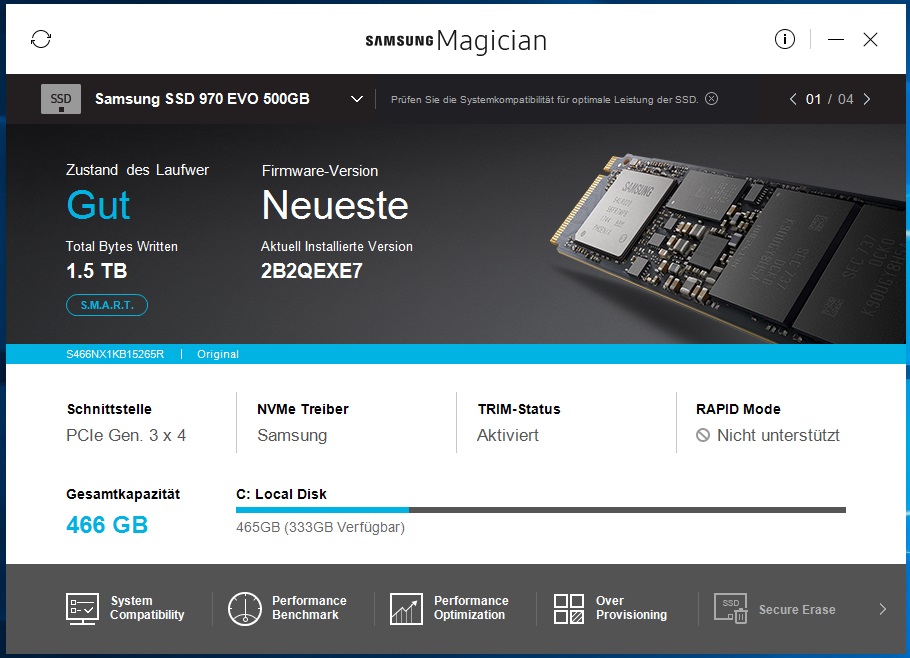910x658 pixels.
Task: Open Over Provisioning
Action: point(610,608)
